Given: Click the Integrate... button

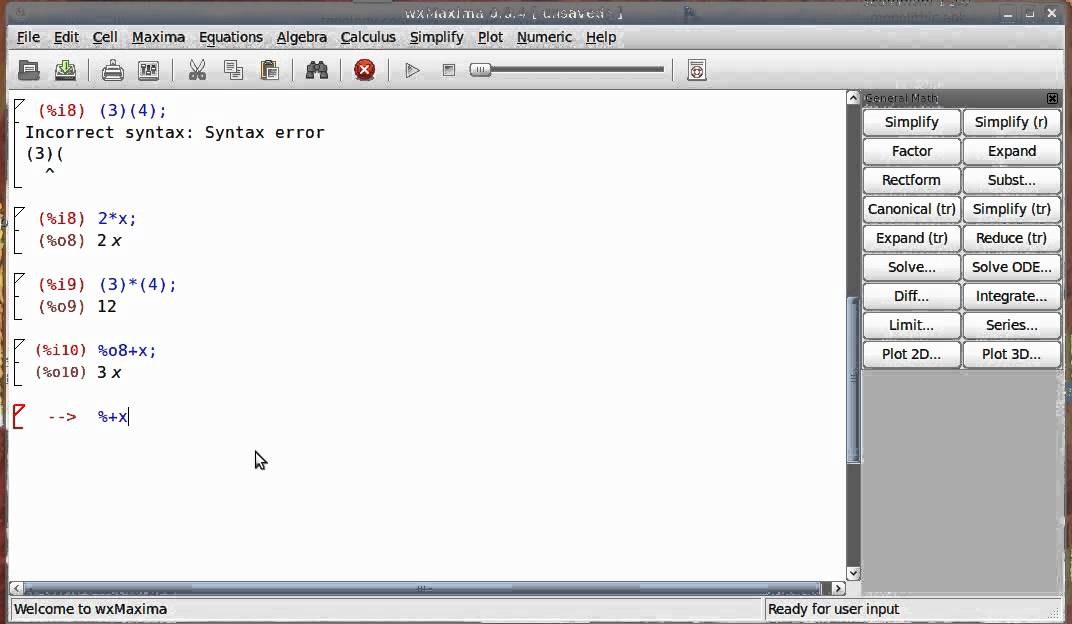Looking at the screenshot, I should (1011, 296).
